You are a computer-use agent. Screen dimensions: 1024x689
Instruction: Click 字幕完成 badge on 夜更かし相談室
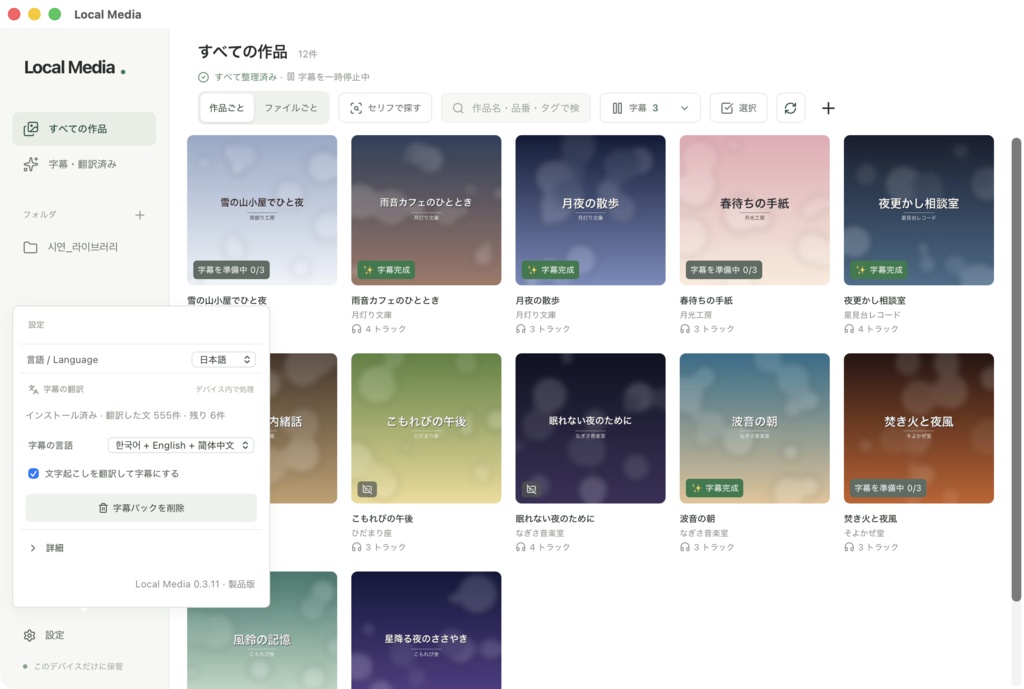(878, 270)
